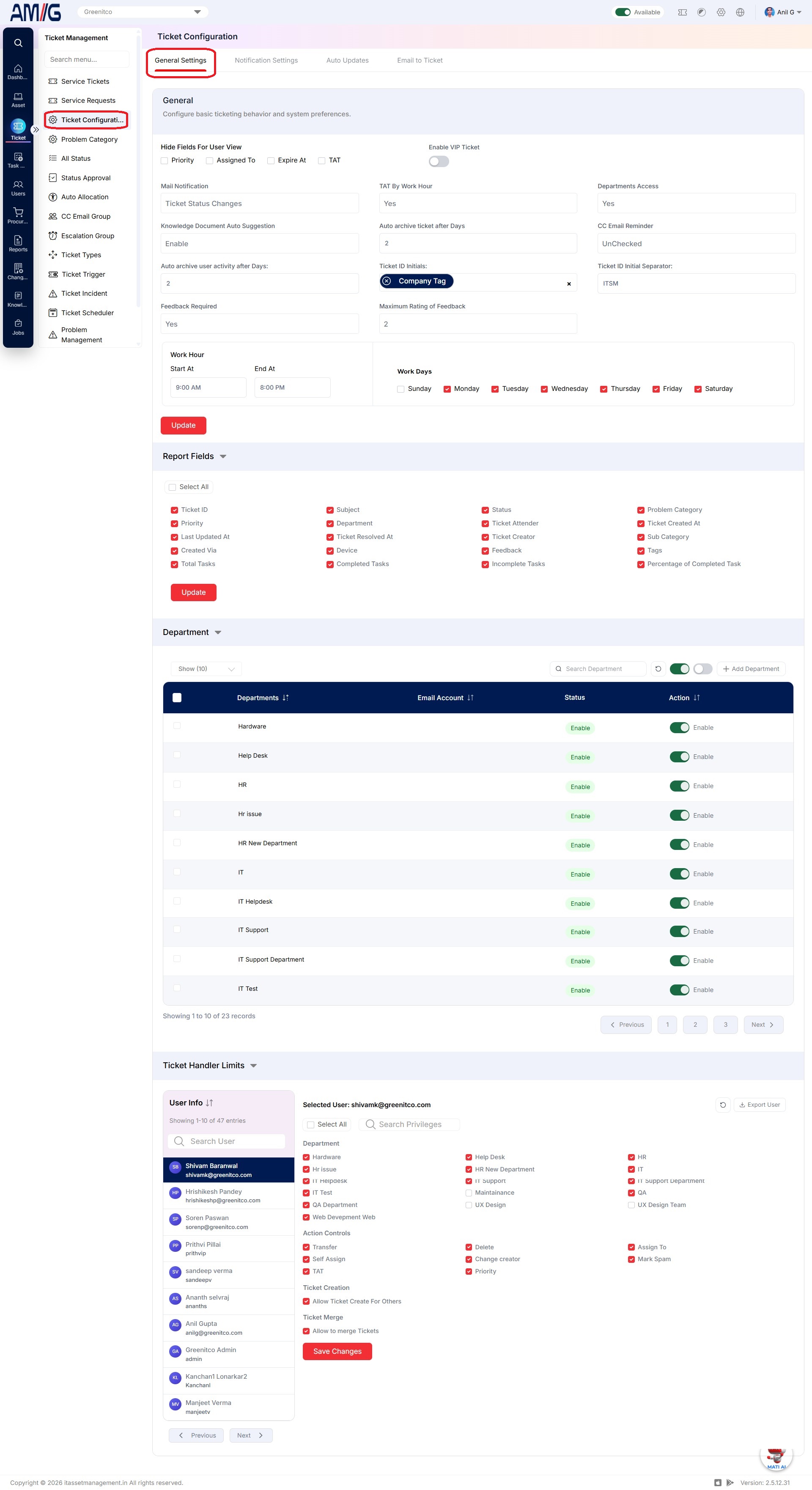Open the Procurement cart icon

tap(18, 216)
